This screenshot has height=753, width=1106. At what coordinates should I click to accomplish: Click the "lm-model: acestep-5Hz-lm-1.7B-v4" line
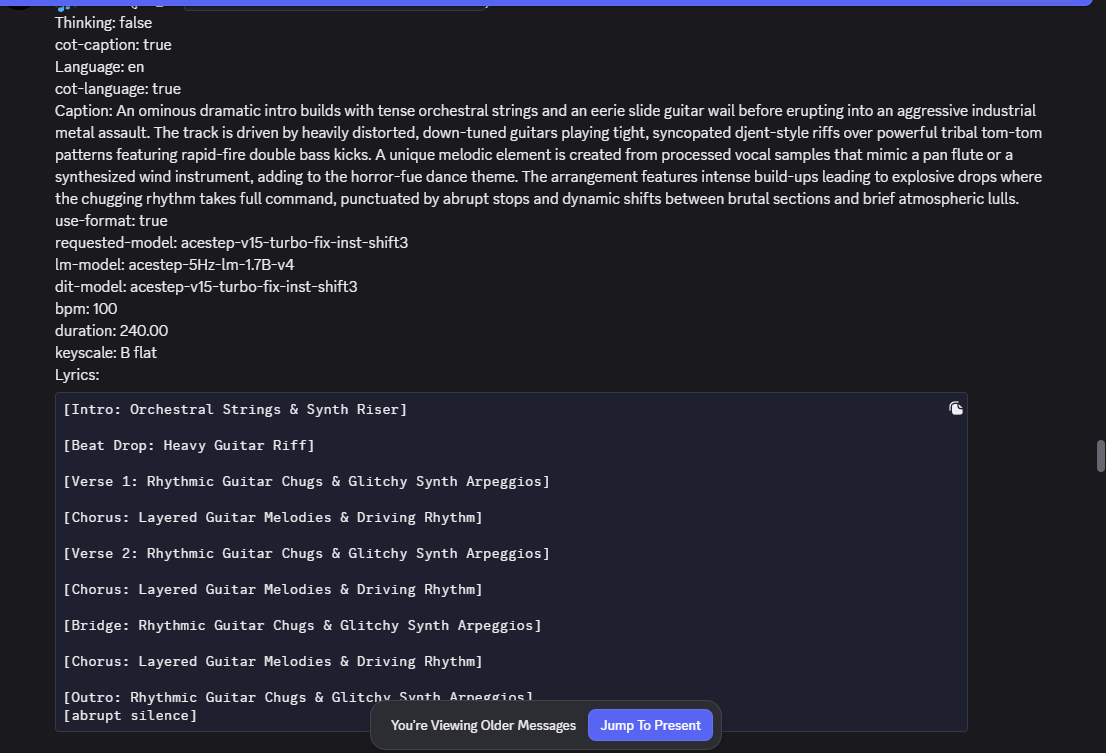click(174, 264)
